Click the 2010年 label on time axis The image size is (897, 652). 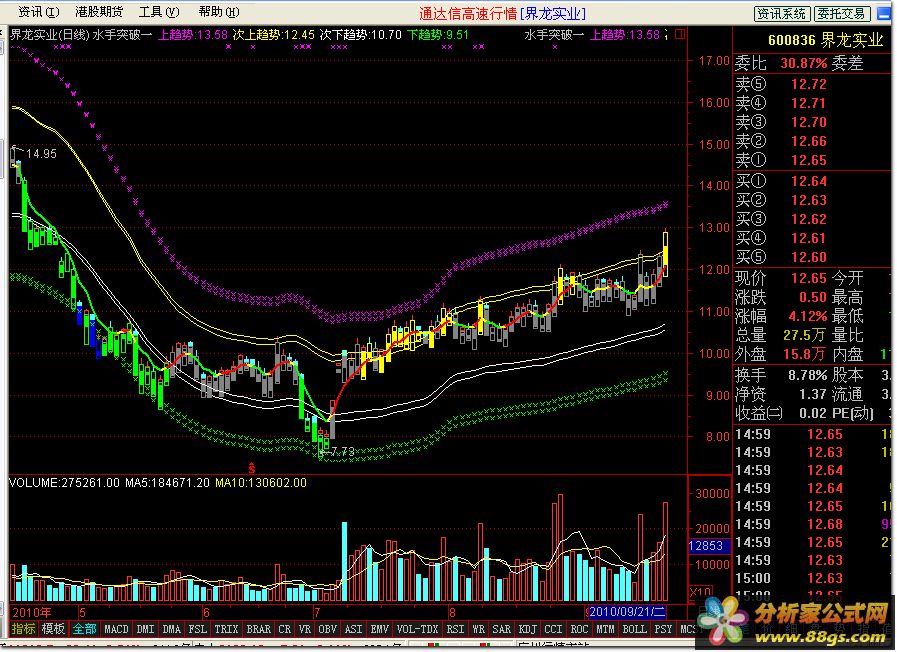[x=32, y=613]
